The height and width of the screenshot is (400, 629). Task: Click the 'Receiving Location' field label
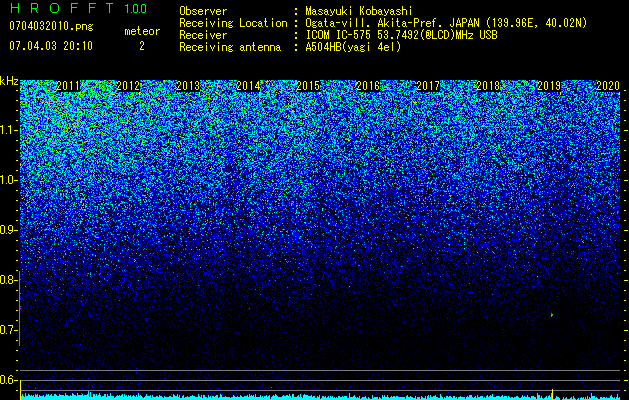click(x=233, y=23)
